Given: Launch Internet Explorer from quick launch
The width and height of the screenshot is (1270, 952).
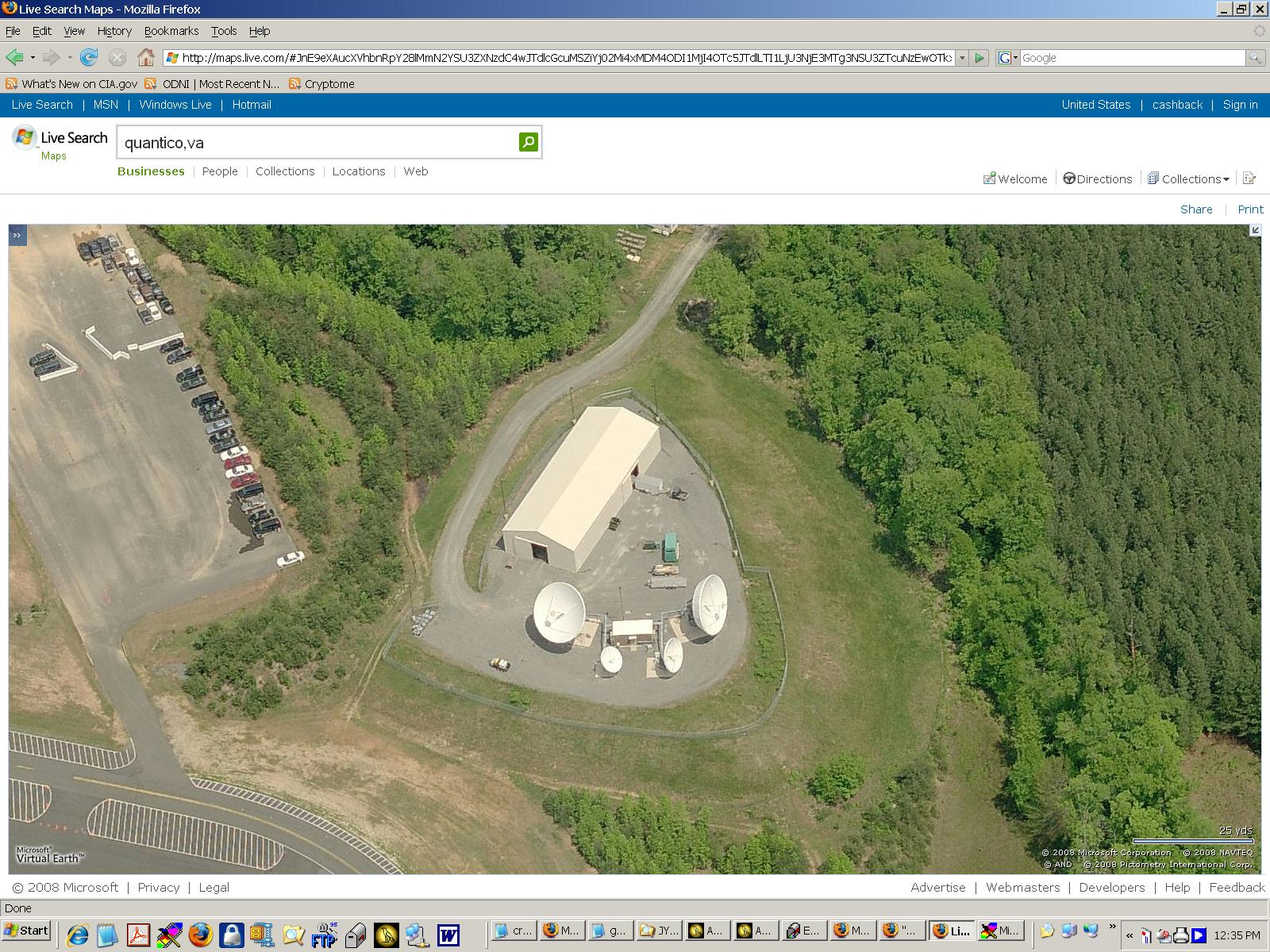Looking at the screenshot, I should [77, 935].
